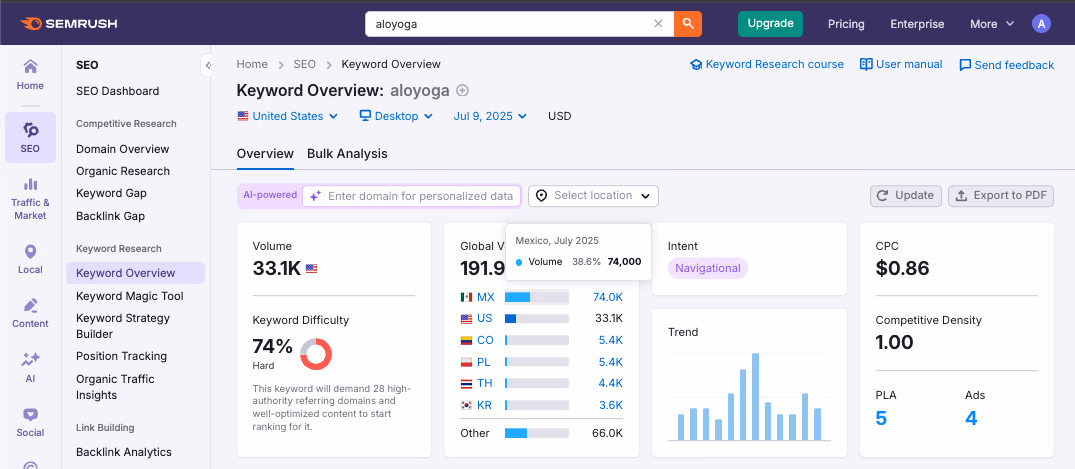Open Backlink Gap in sidebar
The width and height of the screenshot is (1075, 469).
(x=110, y=216)
